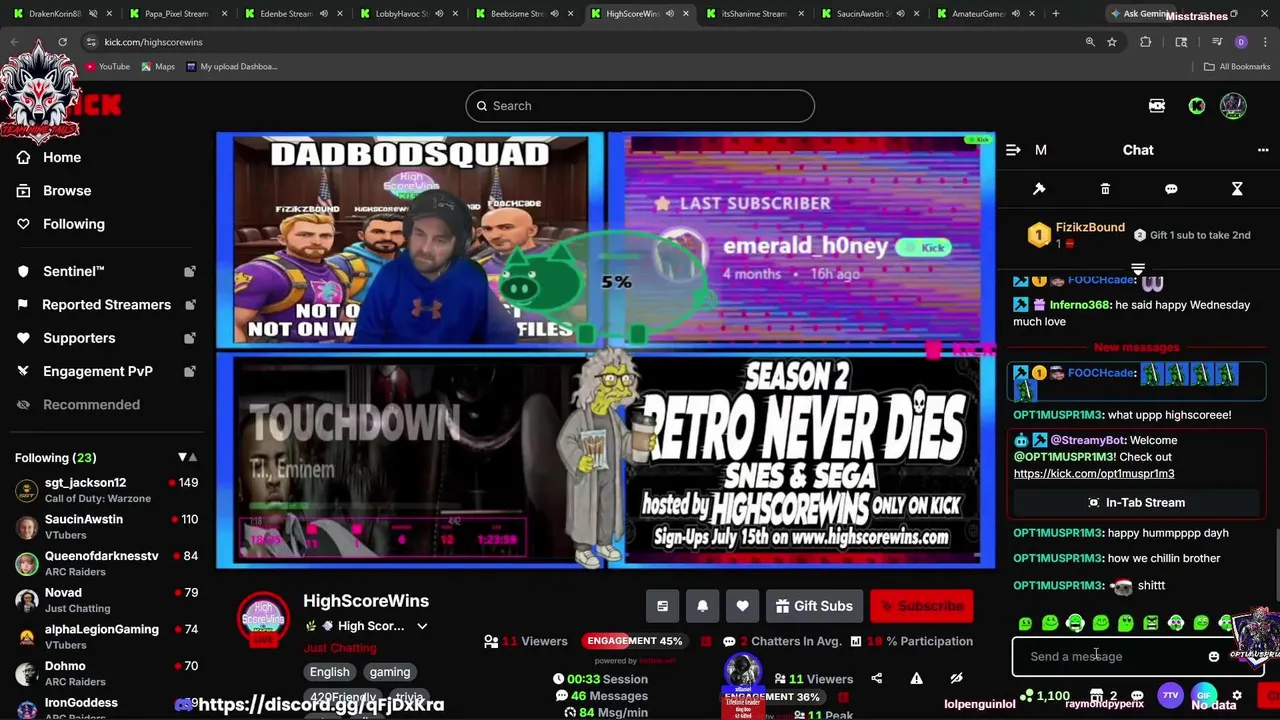The width and height of the screenshot is (1280, 720).
Task: Click the theater-mode icon left of the bell
Action: click(662, 606)
